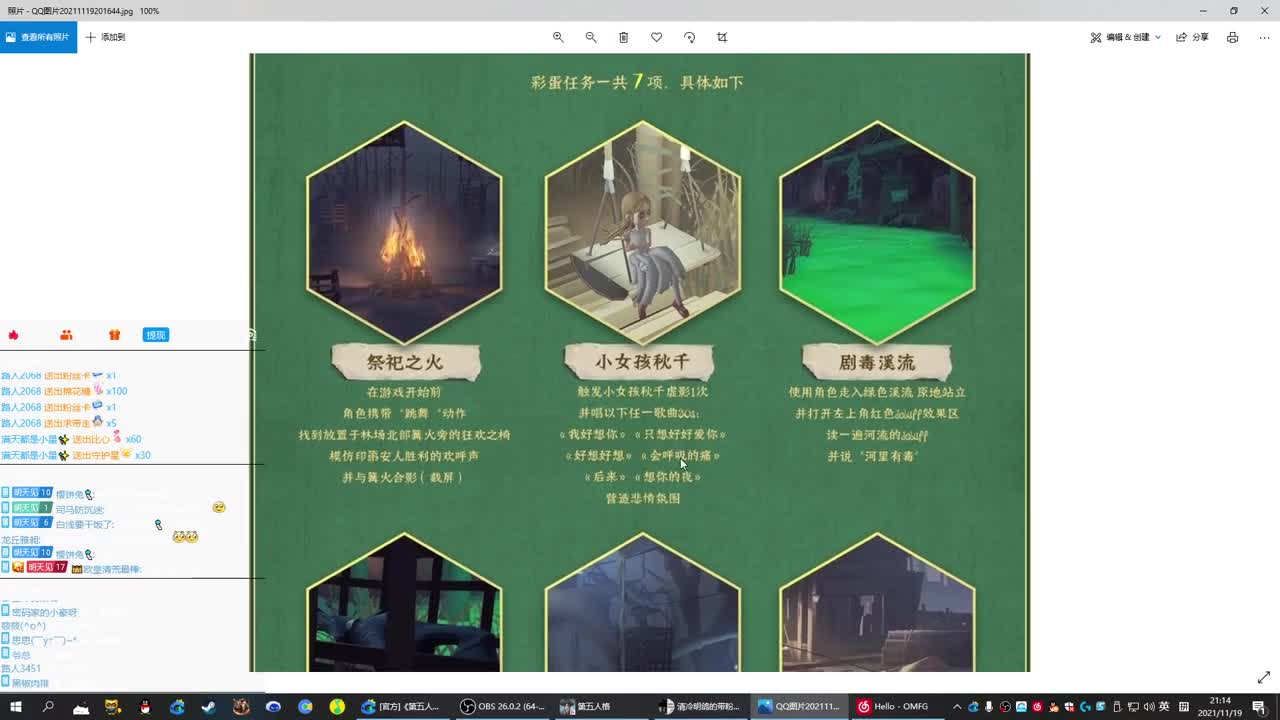
Task: Click the 分享 share button
Action: (1192, 37)
